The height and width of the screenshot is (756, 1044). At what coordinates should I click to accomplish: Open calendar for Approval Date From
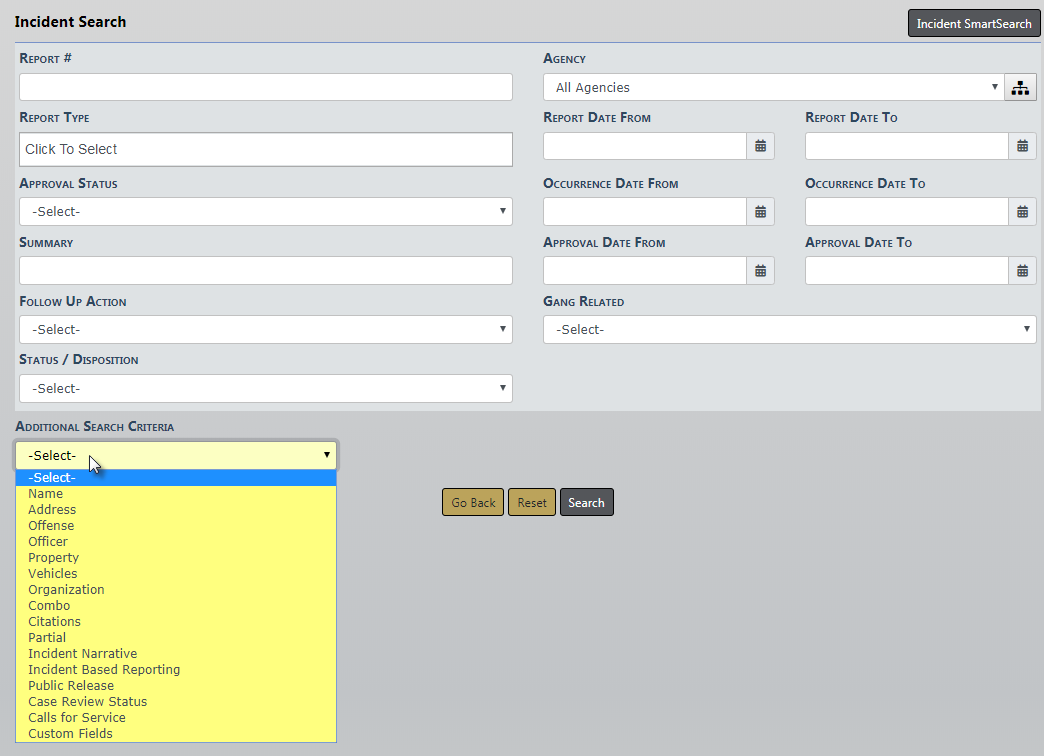click(760, 271)
